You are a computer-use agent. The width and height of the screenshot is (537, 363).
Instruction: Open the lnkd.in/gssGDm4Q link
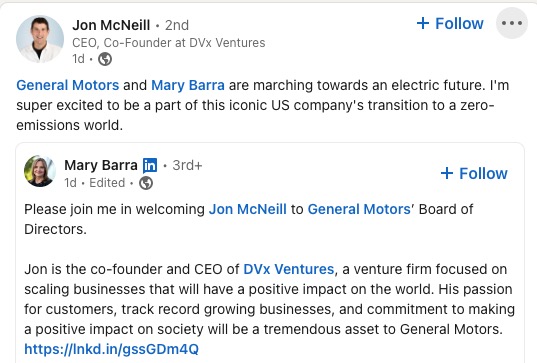pyautogui.click(x=112, y=349)
